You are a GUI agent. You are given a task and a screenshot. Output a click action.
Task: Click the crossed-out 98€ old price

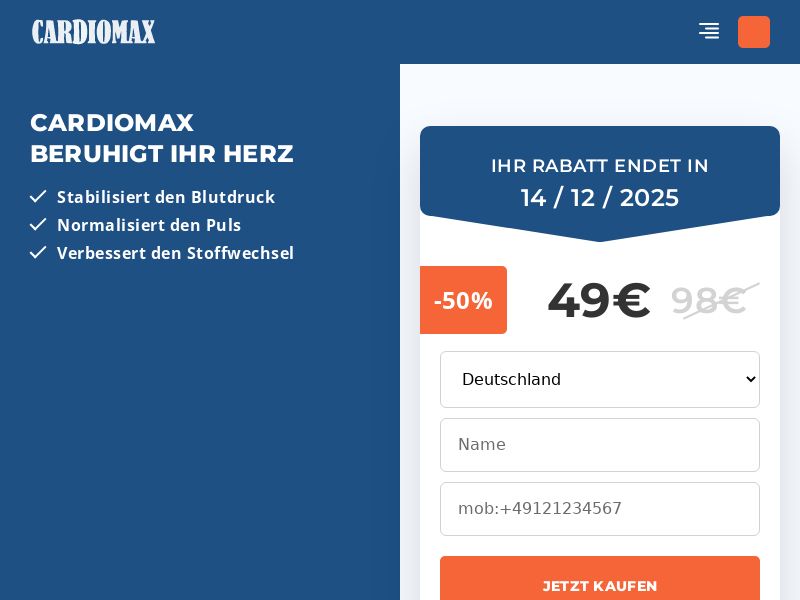(x=708, y=300)
